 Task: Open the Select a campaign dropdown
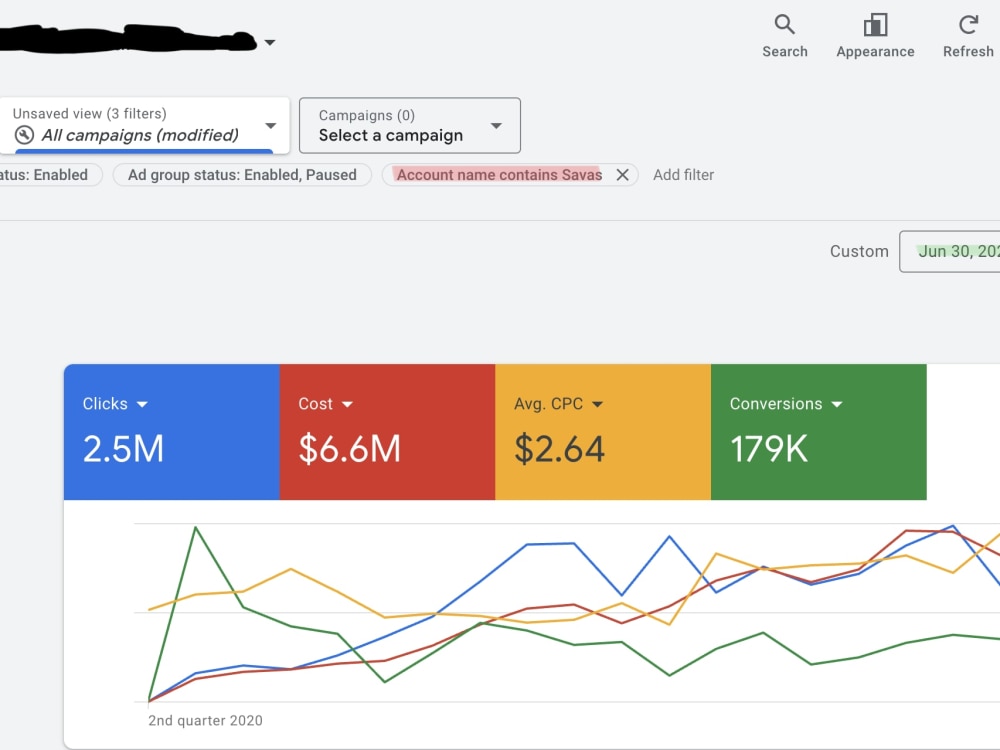point(409,126)
